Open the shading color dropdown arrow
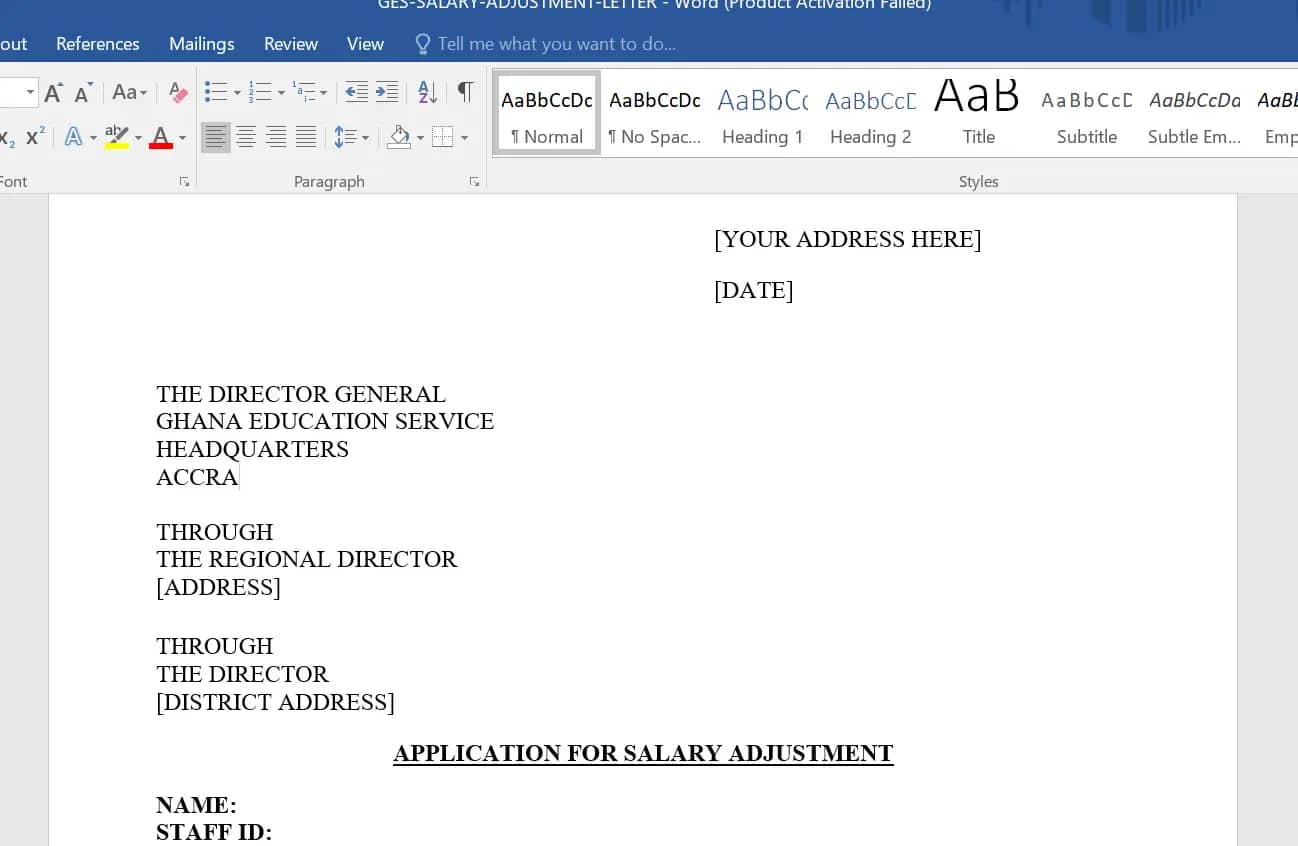The width and height of the screenshot is (1298, 846). coord(420,137)
